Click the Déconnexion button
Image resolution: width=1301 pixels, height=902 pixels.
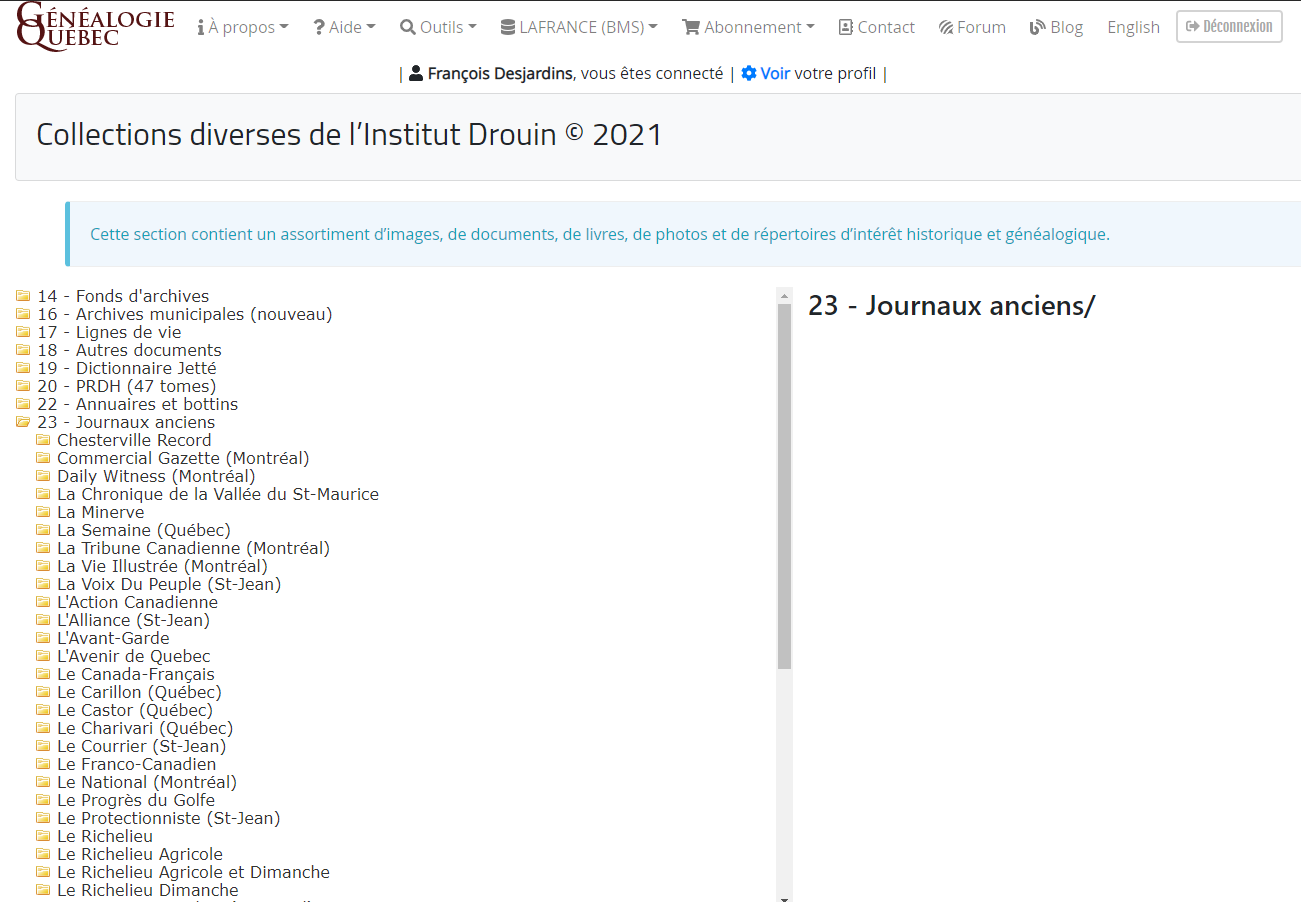coord(1229,26)
